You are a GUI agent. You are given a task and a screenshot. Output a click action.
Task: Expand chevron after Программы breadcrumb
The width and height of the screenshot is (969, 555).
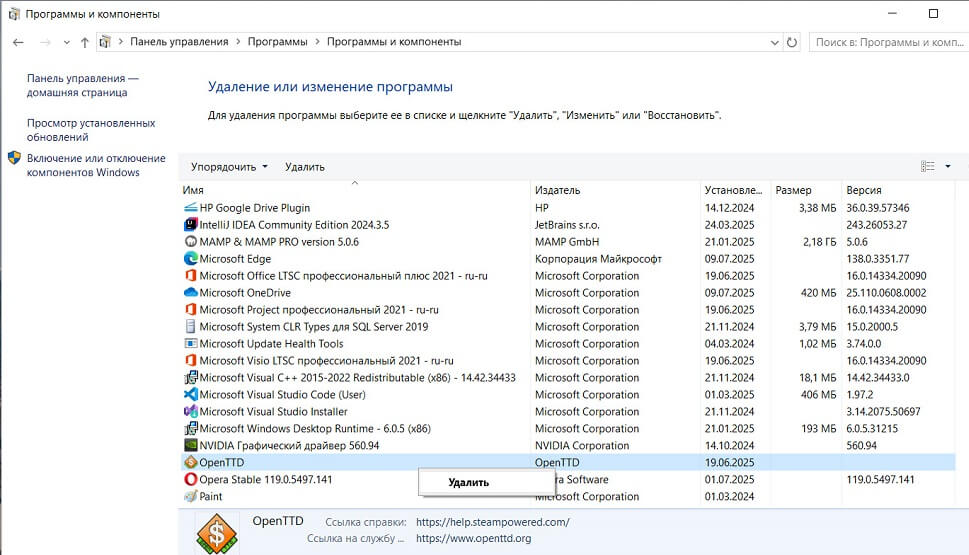pyautogui.click(x=317, y=42)
